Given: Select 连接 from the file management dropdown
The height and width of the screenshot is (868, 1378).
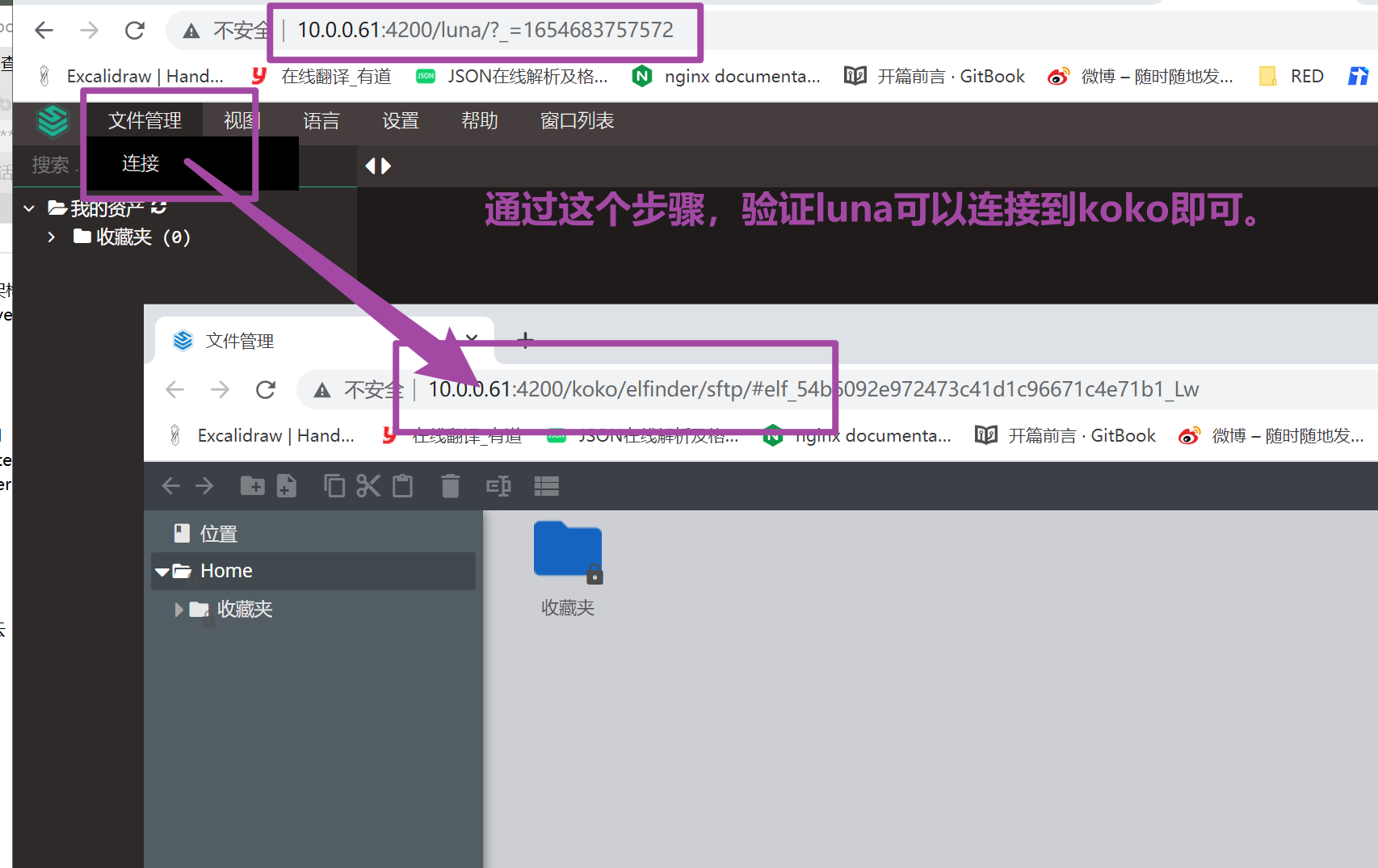Looking at the screenshot, I should [141, 163].
